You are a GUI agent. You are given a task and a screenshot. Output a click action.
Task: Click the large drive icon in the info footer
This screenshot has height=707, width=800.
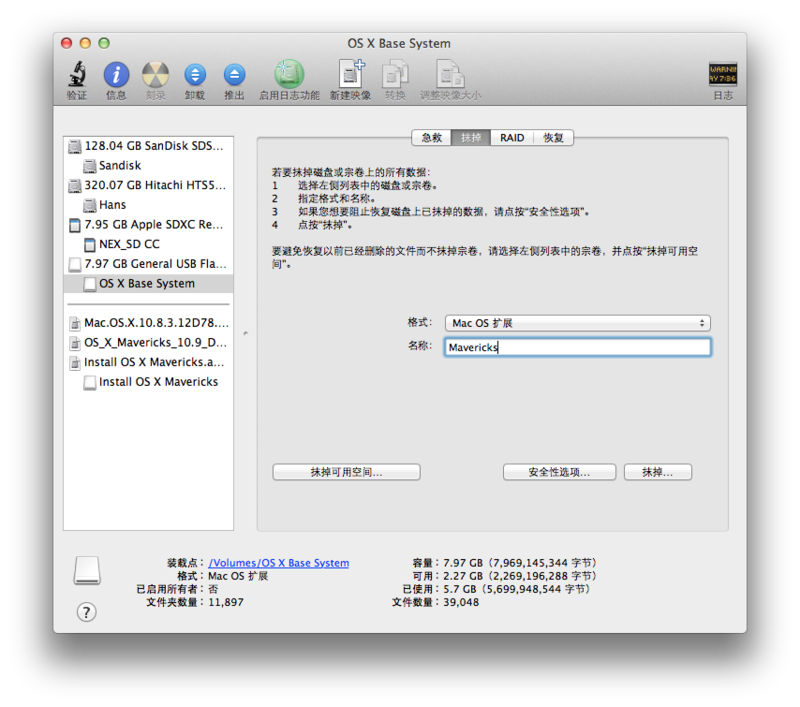[x=87, y=570]
